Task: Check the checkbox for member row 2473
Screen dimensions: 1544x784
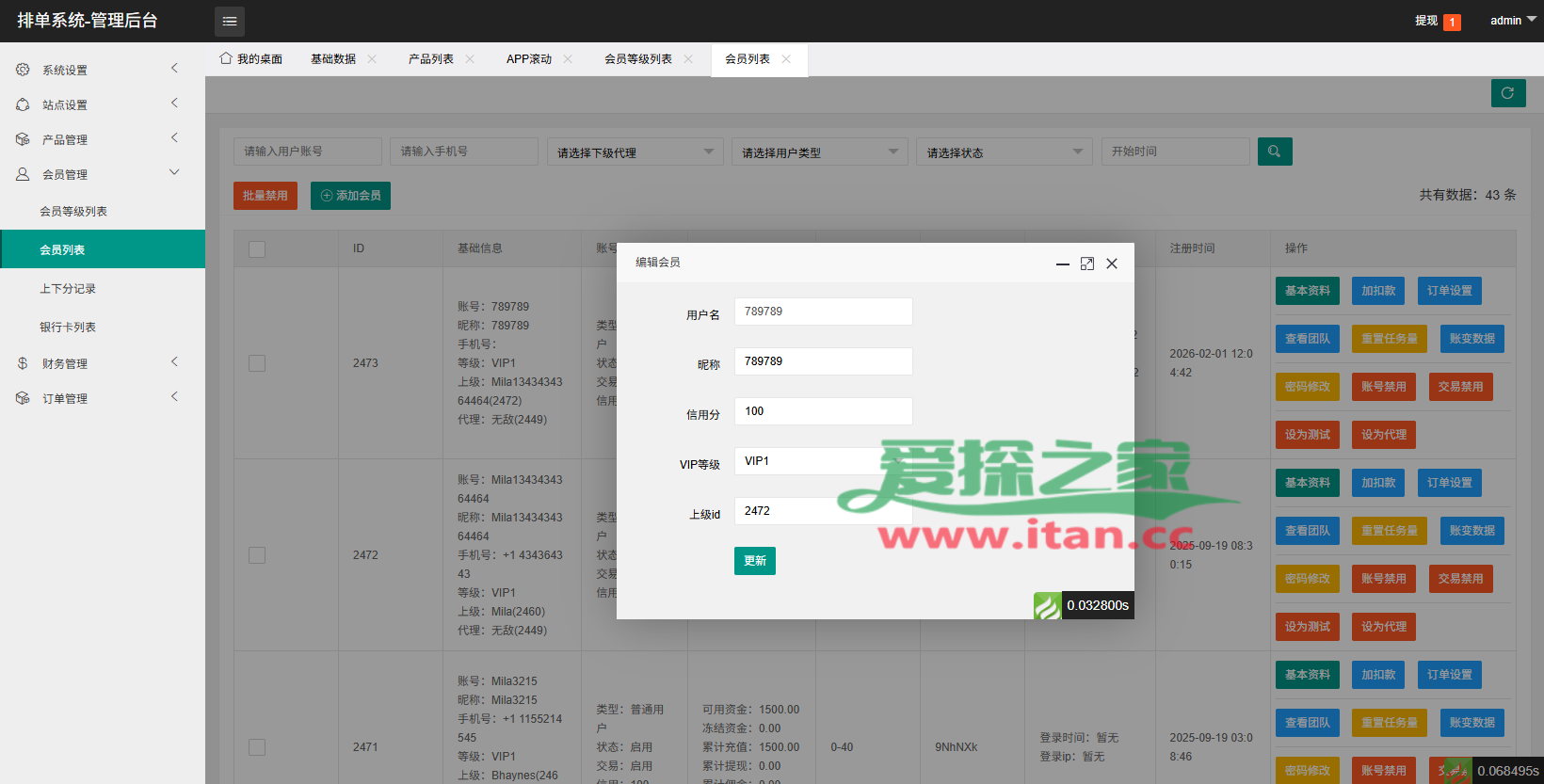Action: tap(257, 363)
